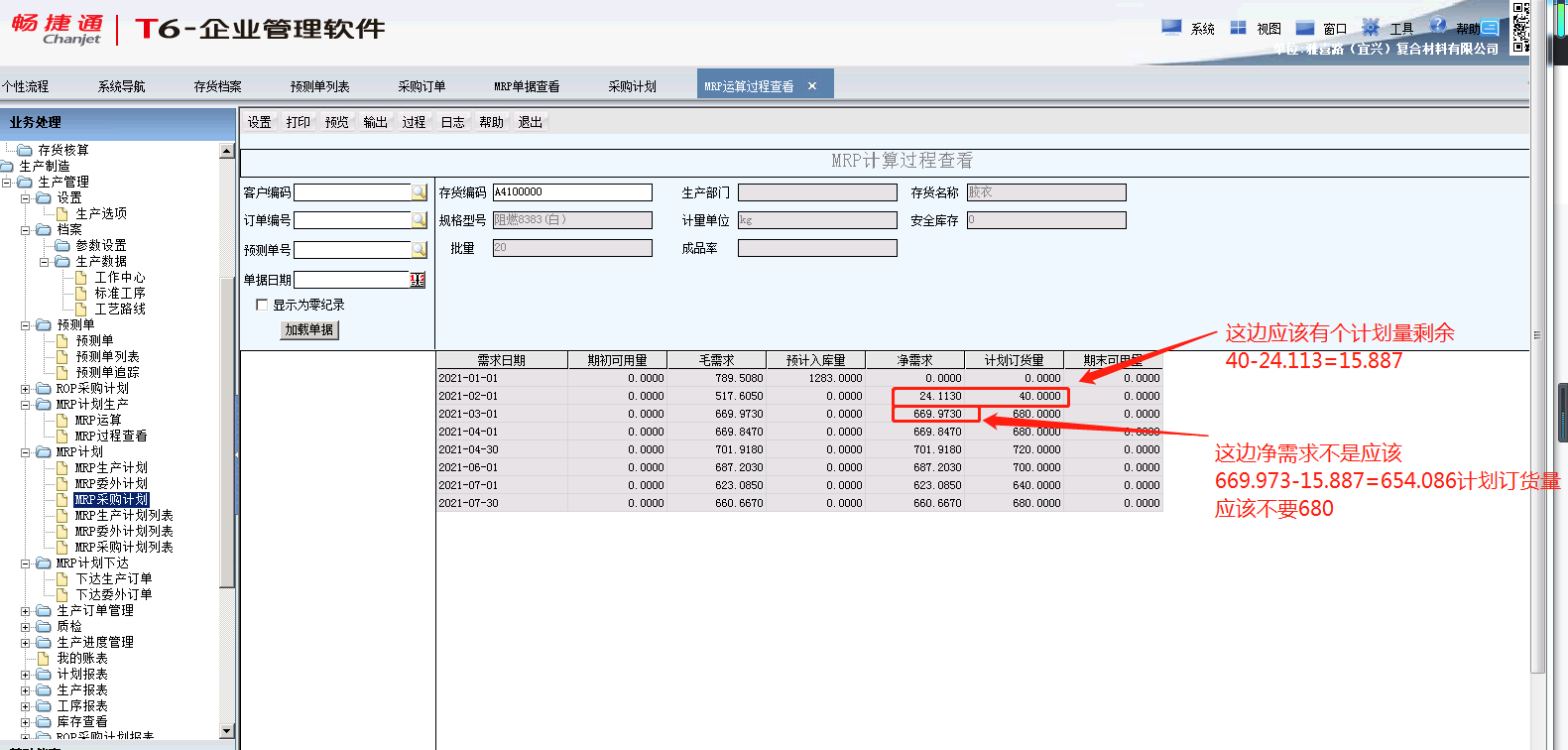
Task: Click the 我的账表 document icon
Action: [44, 659]
